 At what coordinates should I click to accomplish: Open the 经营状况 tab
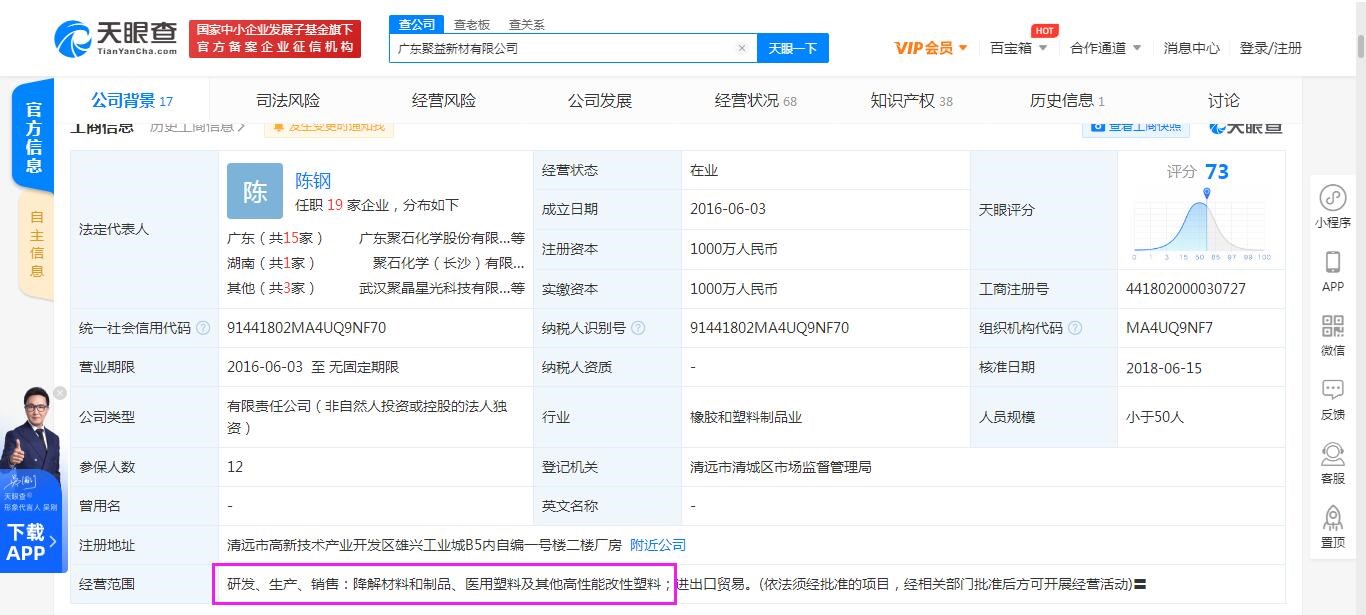[x=756, y=100]
